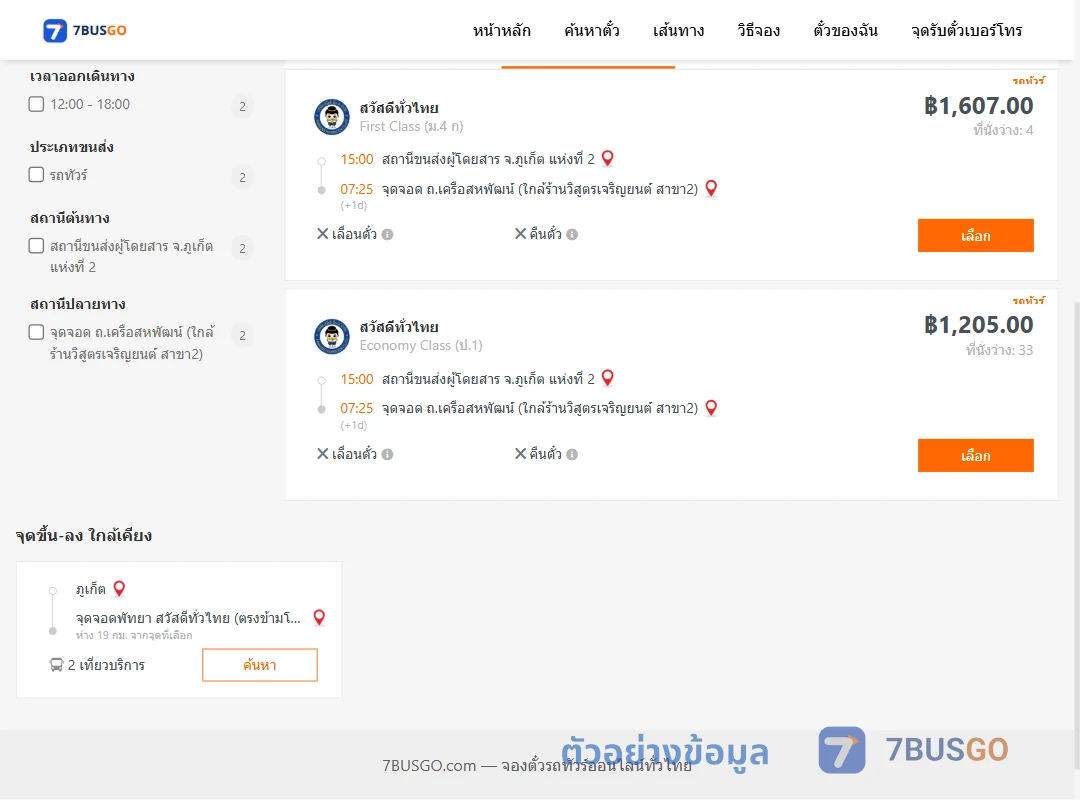Click จุดจอดพัทยา สวัสดีทั่วไทย stop name

point(188,618)
